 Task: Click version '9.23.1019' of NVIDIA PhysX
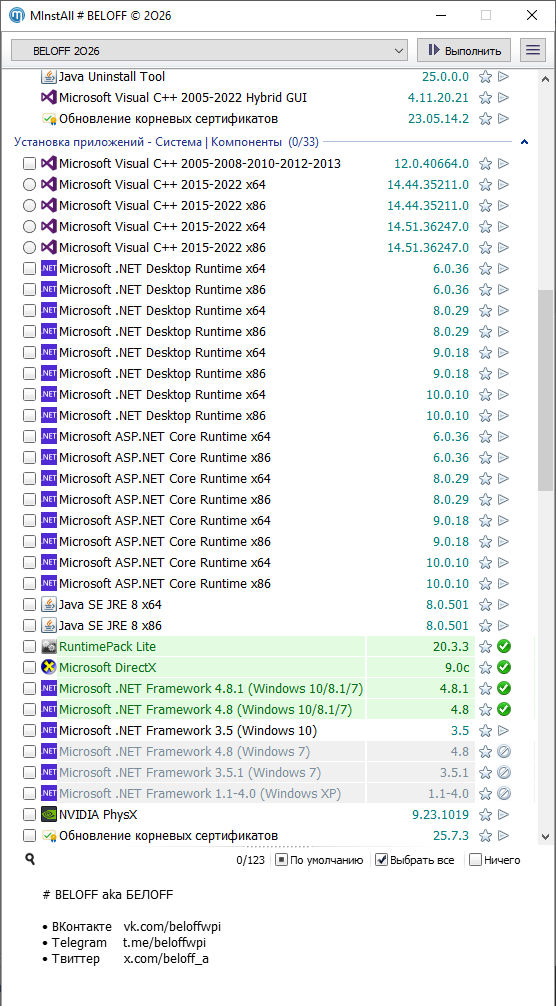pos(440,815)
